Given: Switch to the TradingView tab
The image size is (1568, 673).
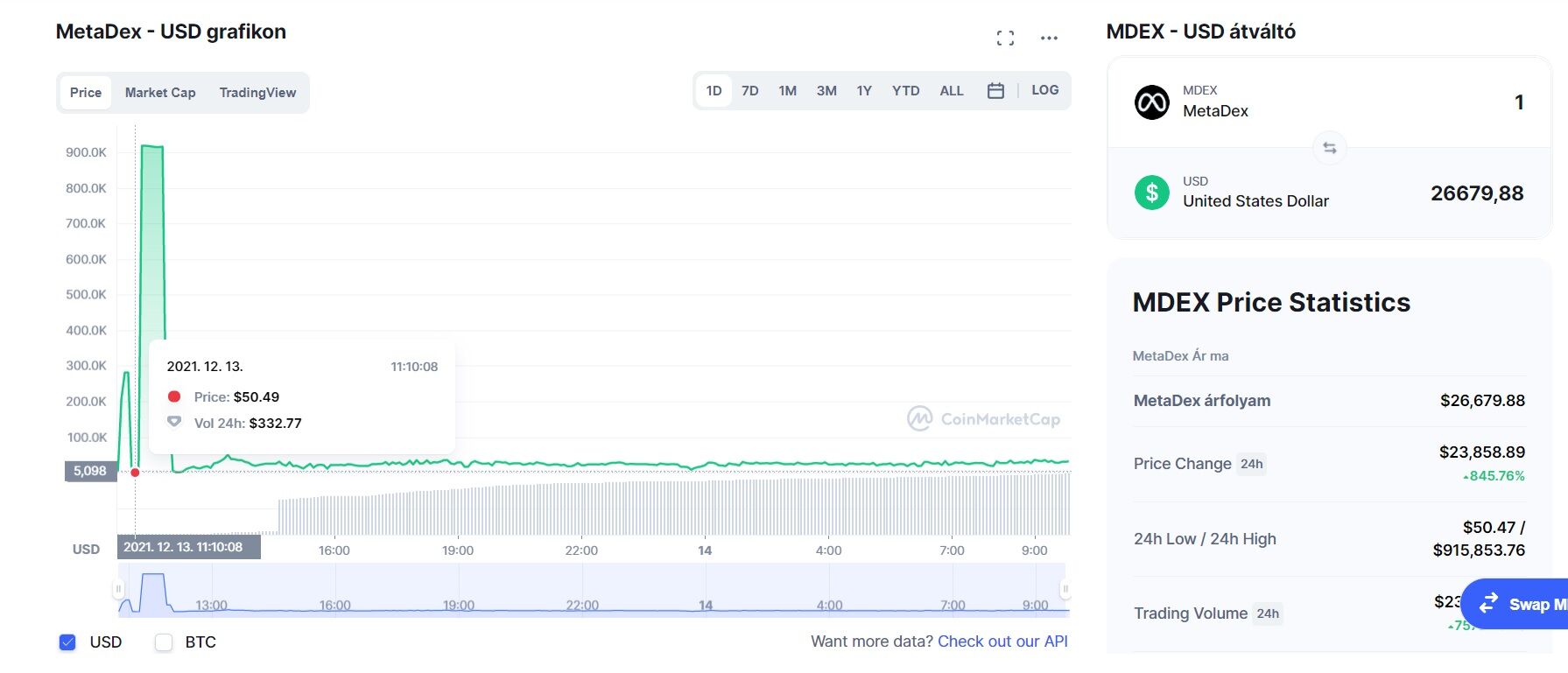Looking at the screenshot, I should [257, 93].
